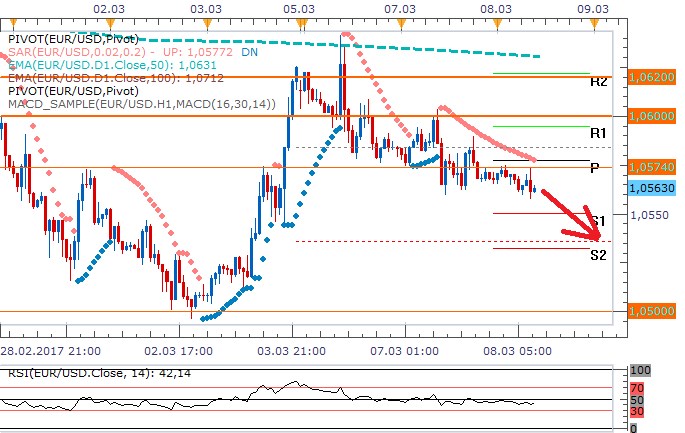Select the P pivot level label

[595, 169]
